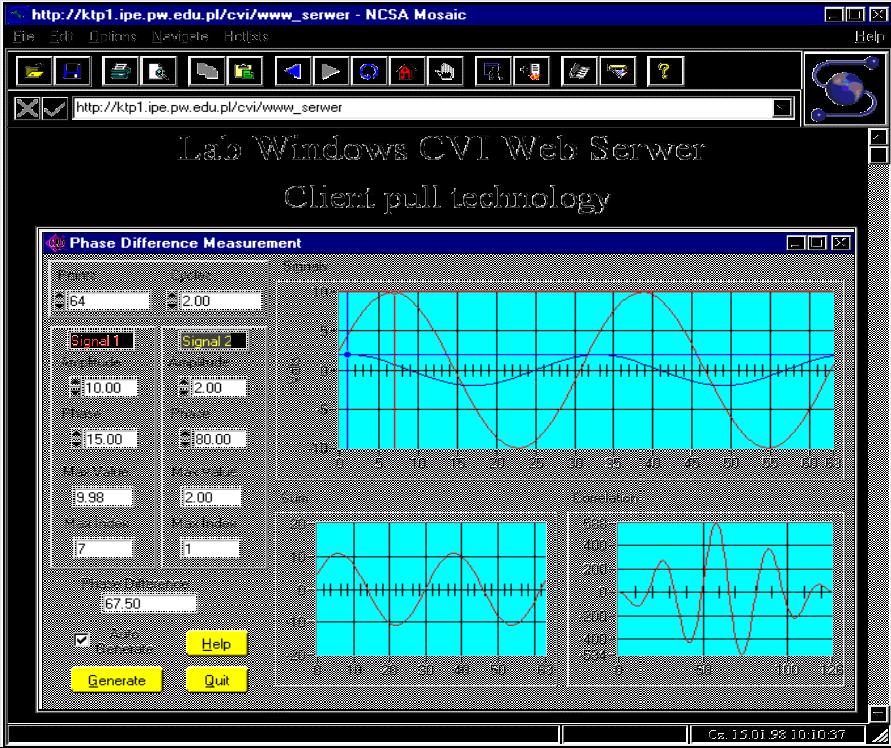
Task: Click the Find toolbar icon
Action: 493,72
